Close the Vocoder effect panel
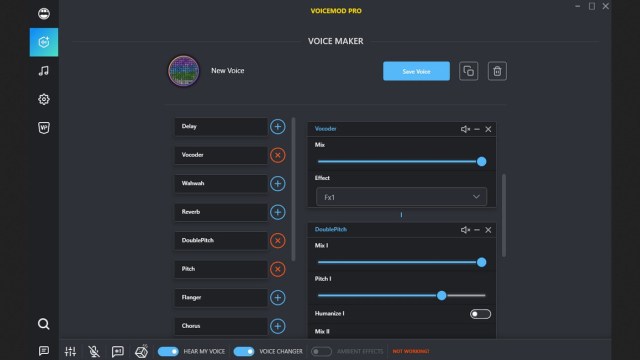Image resolution: width=640 pixels, height=360 pixels. click(x=488, y=129)
